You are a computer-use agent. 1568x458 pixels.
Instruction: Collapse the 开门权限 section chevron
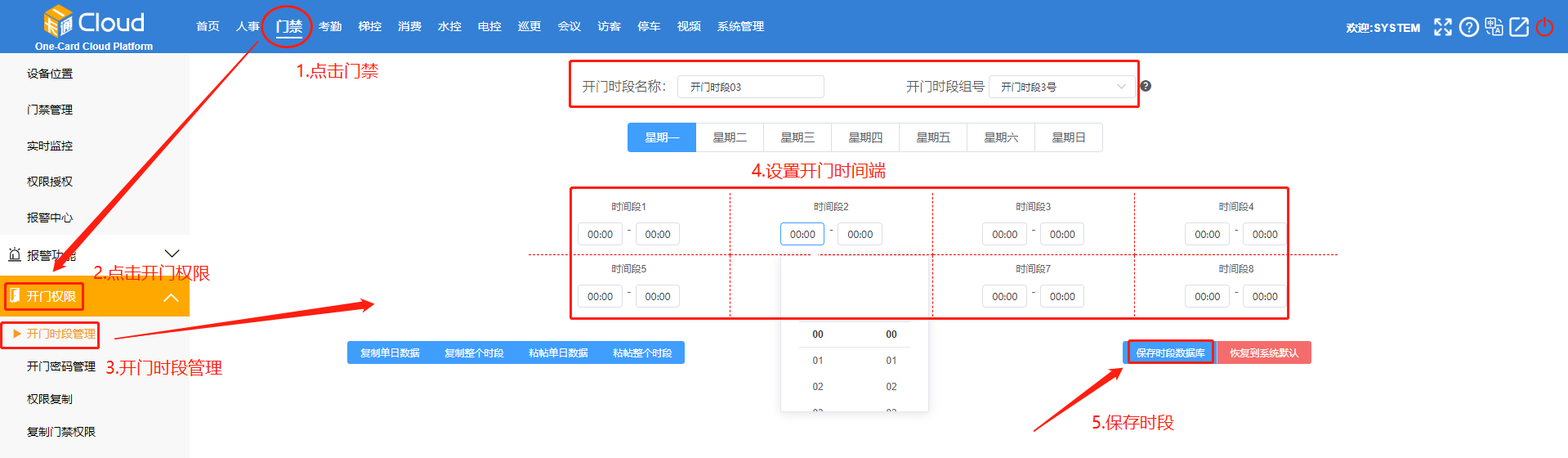(171, 298)
